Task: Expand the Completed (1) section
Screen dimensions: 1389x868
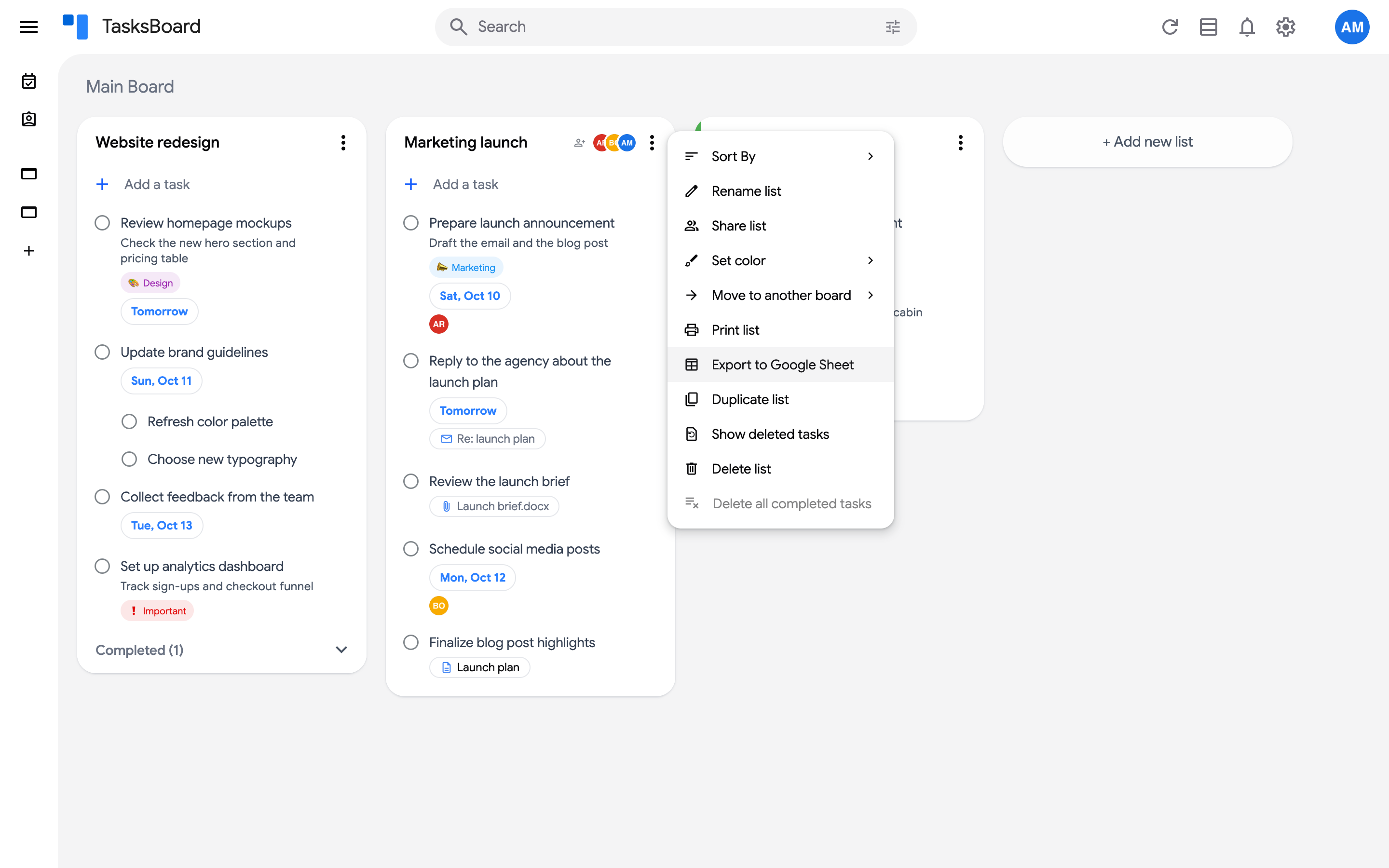Action: (x=221, y=650)
